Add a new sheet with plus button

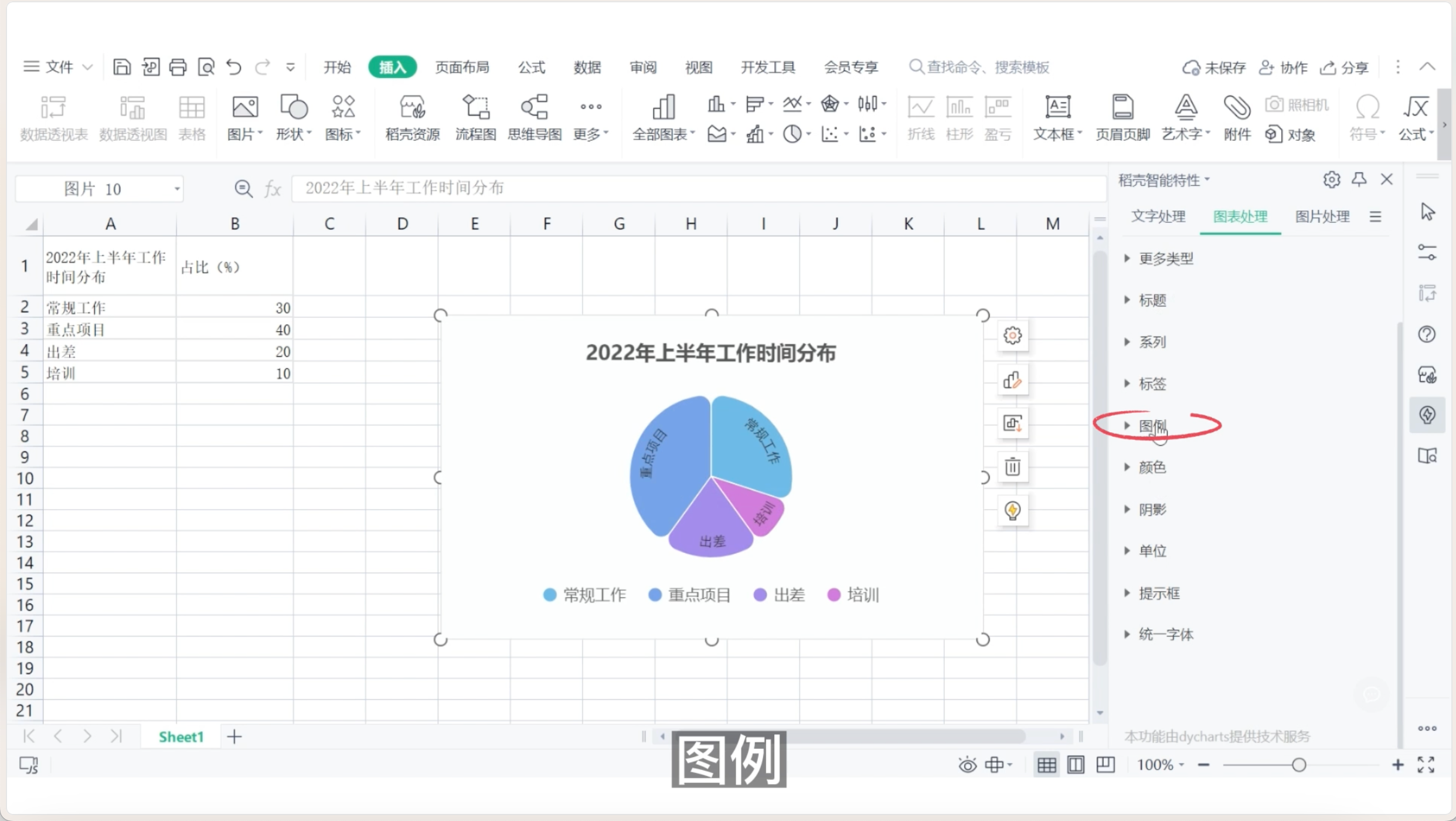234,737
